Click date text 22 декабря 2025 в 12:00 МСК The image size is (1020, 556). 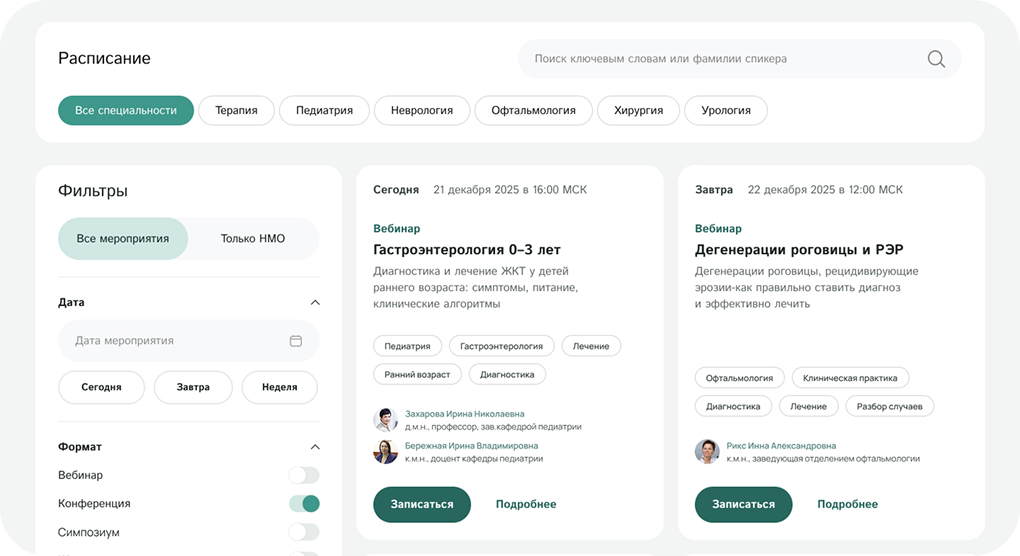click(x=825, y=190)
